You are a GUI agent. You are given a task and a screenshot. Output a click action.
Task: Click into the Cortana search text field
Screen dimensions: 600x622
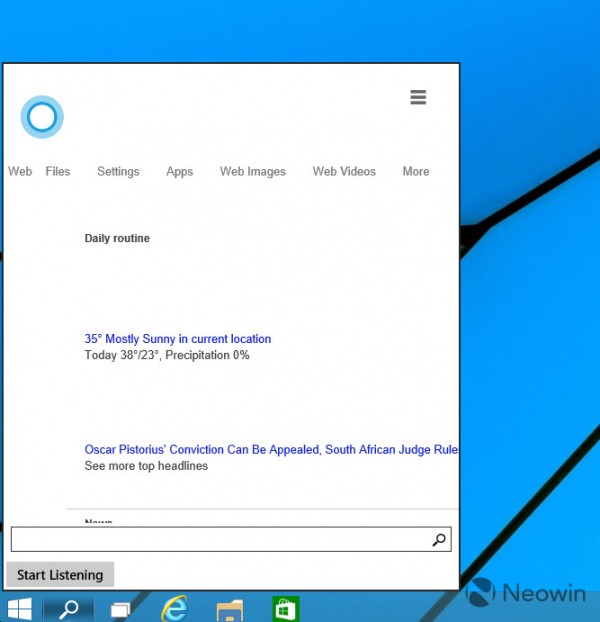click(x=220, y=540)
